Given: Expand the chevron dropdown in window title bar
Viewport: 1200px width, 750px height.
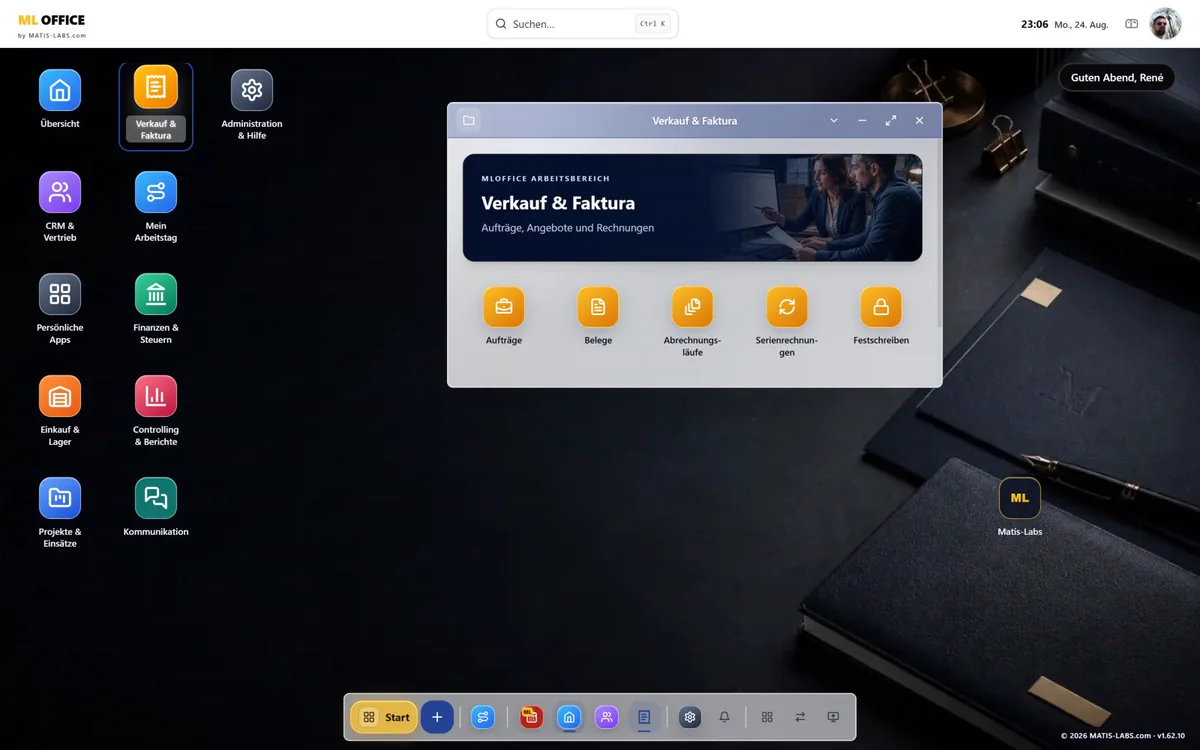Looking at the screenshot, I should [834, 120].
